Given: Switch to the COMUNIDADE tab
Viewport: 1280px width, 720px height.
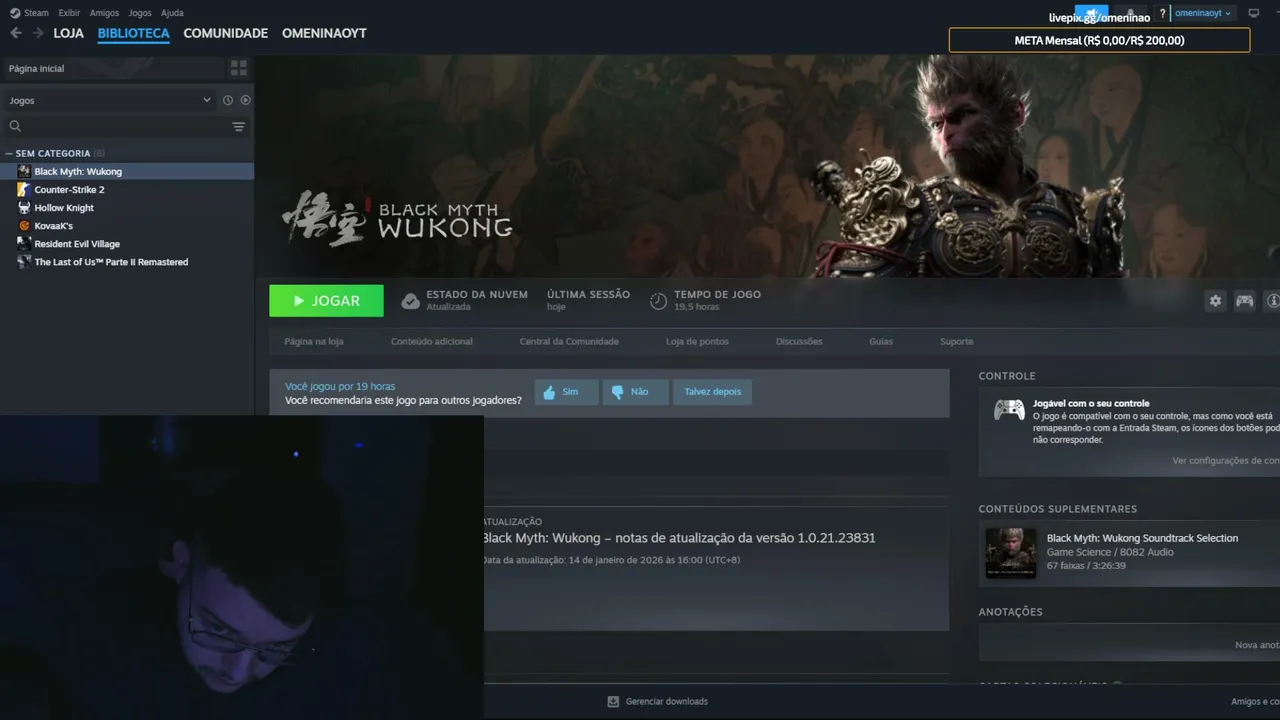Looking at the screenshot, I should point(225,33).
